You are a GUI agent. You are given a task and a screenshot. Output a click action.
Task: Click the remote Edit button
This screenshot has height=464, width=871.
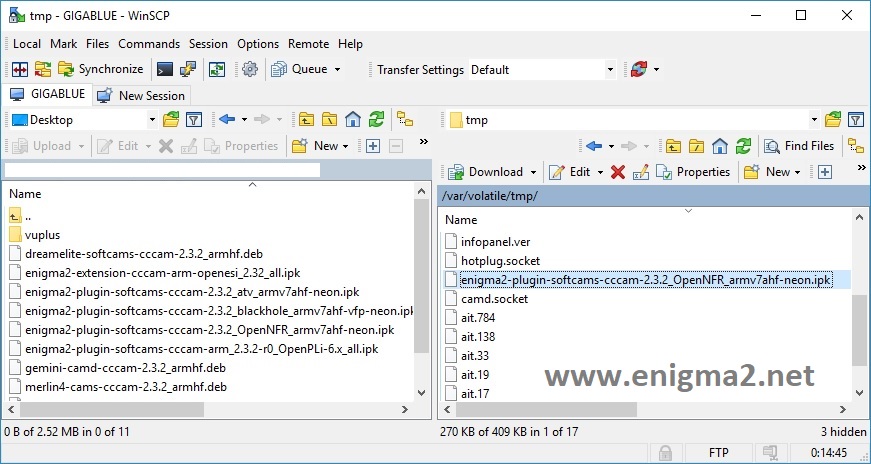pyautogui.click(x=570, y=172)
